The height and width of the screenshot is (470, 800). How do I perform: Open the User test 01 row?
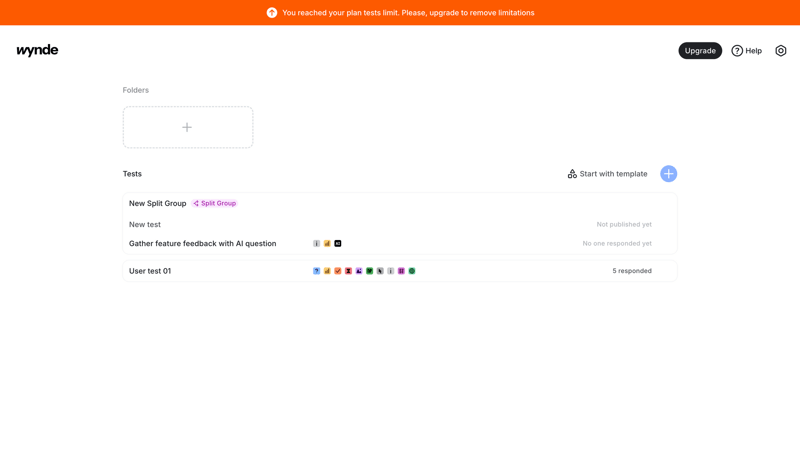[x=399, y=271]
